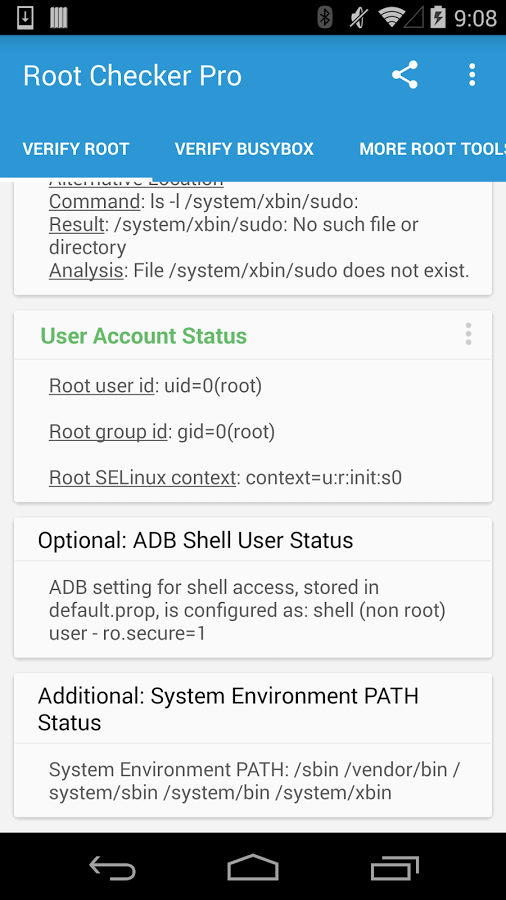Tap the share icon in header
Image resolution: width=506 pixels, height=900 pixels.
[405, 75]
